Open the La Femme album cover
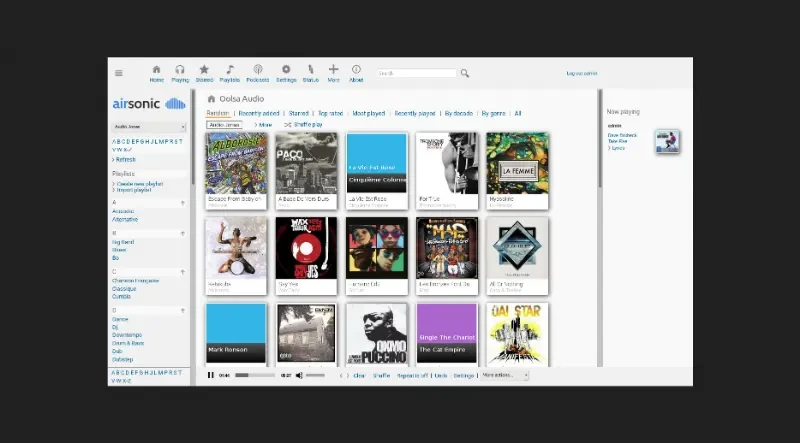The height and width of the screenshot is (443, 800). 517,163
